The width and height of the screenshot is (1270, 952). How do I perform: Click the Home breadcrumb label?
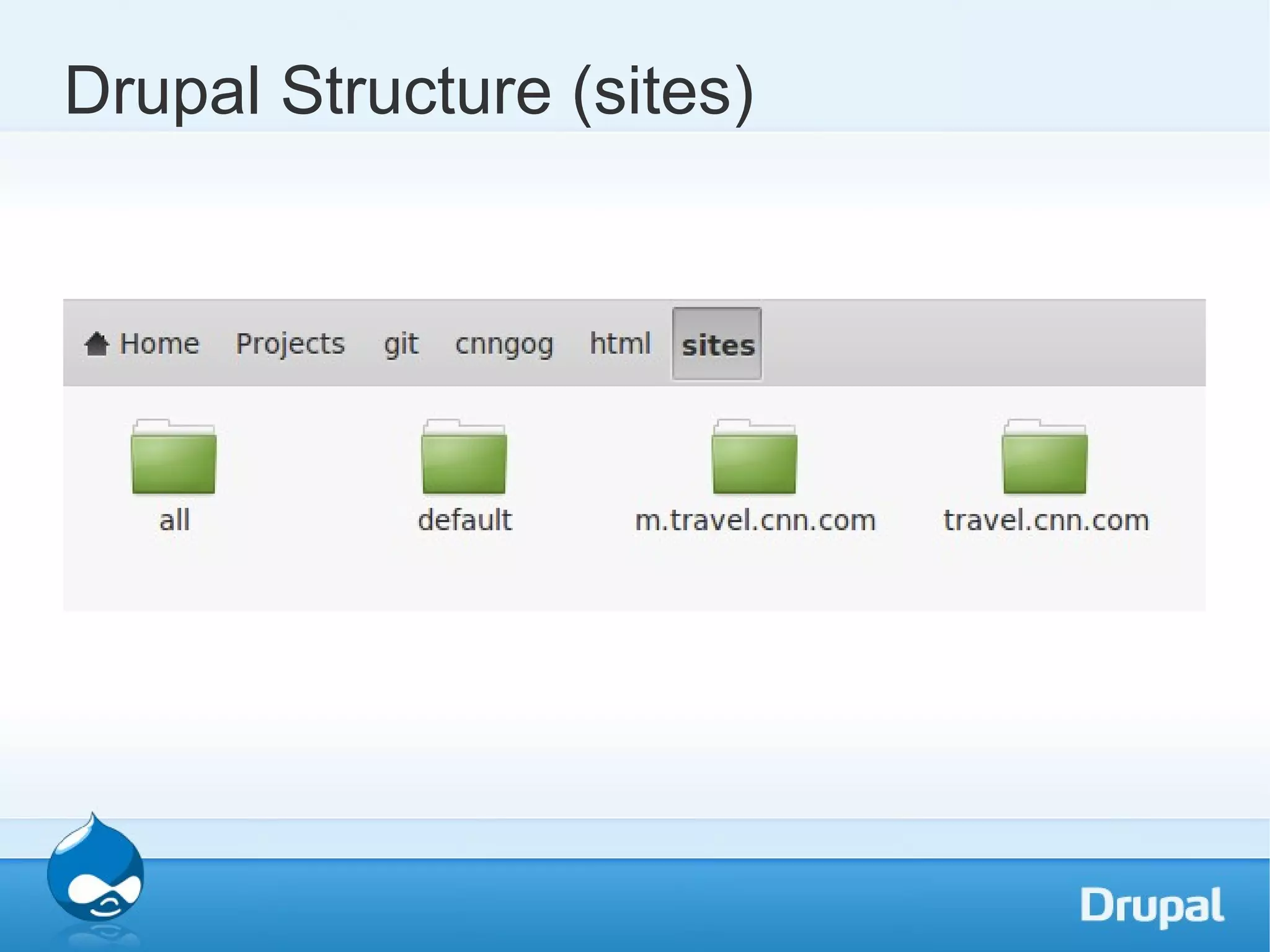click(159, 344)
